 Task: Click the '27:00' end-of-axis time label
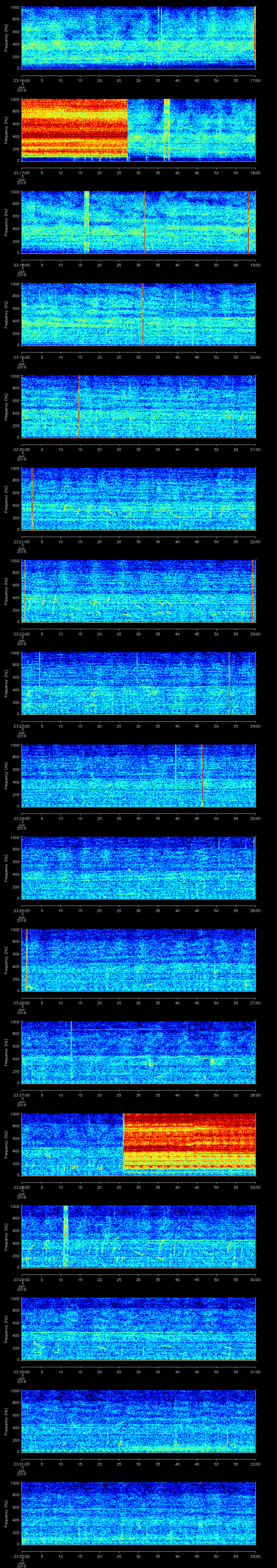[x=256, y=1003]
